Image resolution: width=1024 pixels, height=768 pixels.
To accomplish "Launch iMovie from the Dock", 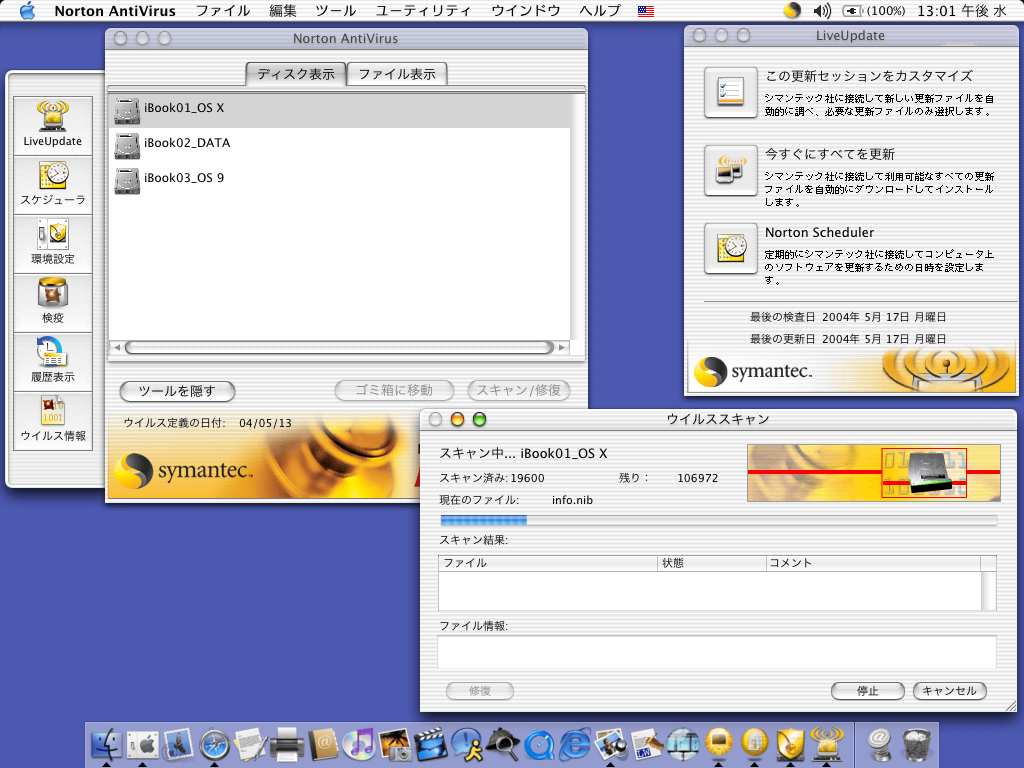I will pos(430,744).
